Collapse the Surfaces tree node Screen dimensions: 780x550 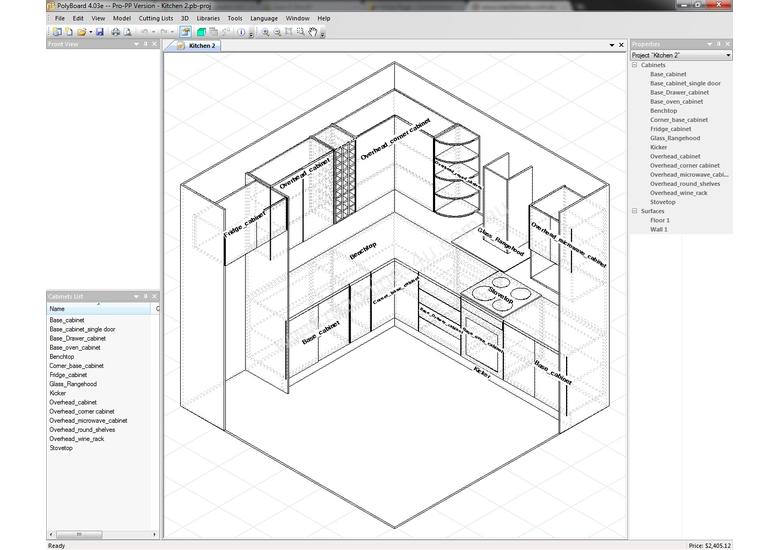coord(635,211)
